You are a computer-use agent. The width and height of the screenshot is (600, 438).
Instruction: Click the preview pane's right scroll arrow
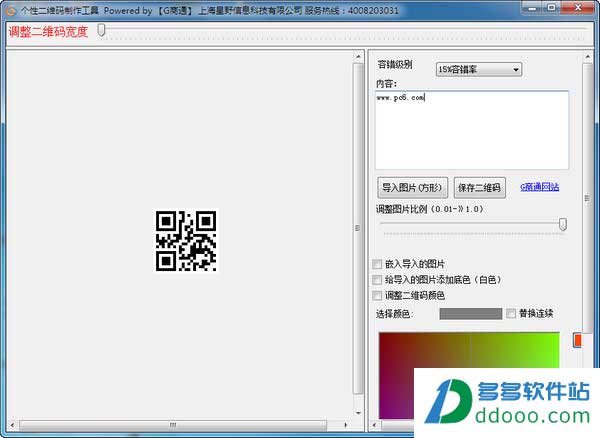tap(346, 425)
